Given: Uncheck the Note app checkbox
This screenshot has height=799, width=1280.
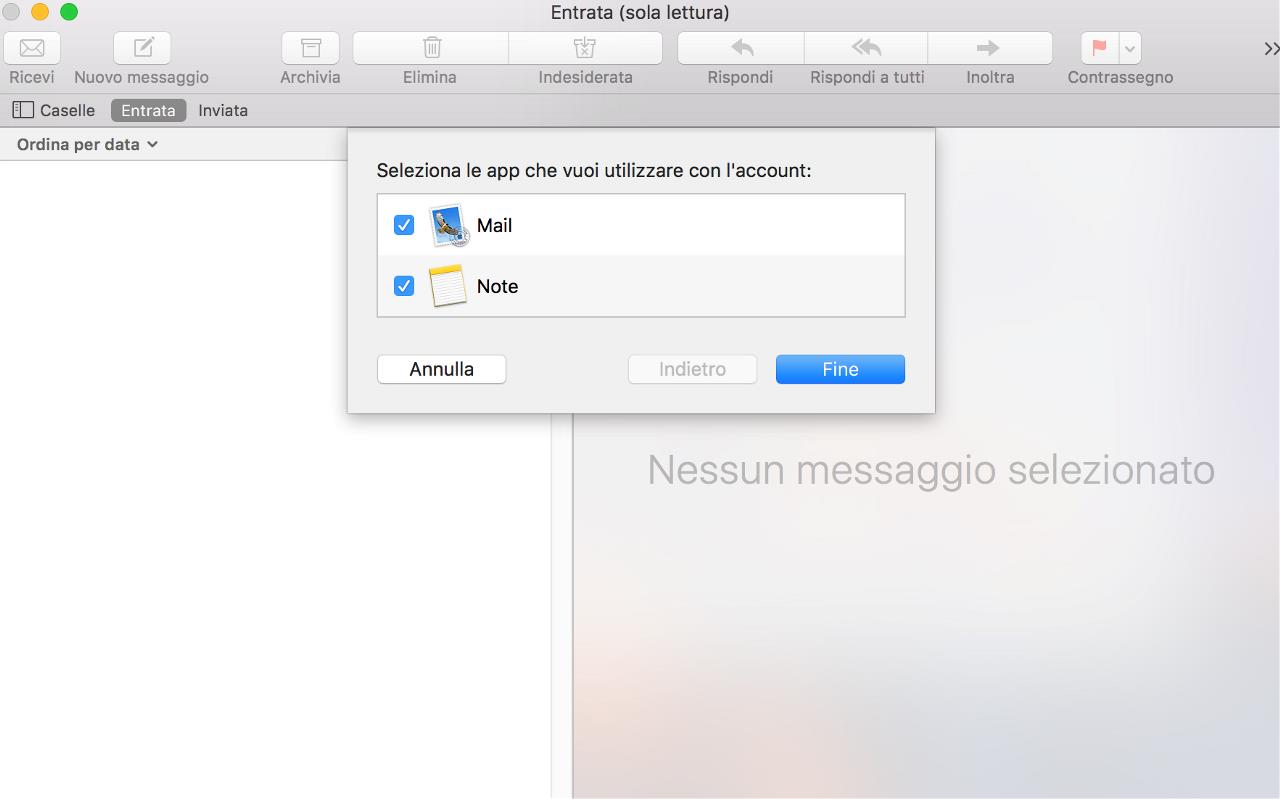Looking at the screenshot, I should 404,286.
